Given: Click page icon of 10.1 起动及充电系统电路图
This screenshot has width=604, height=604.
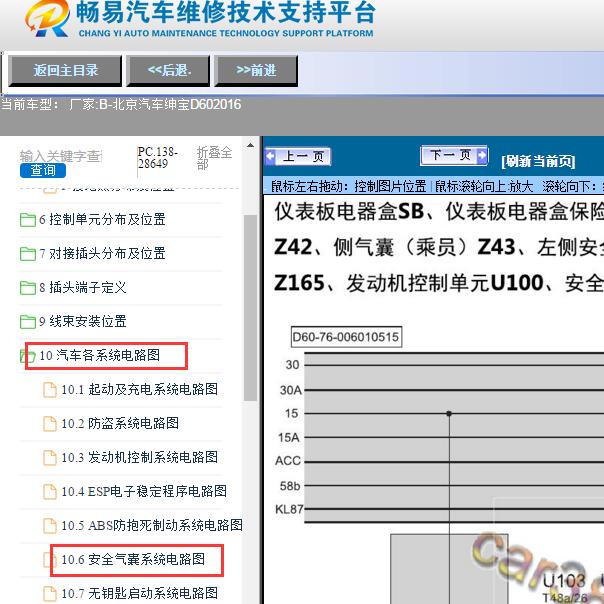Looking at the screenshot, I should [50, 389].
